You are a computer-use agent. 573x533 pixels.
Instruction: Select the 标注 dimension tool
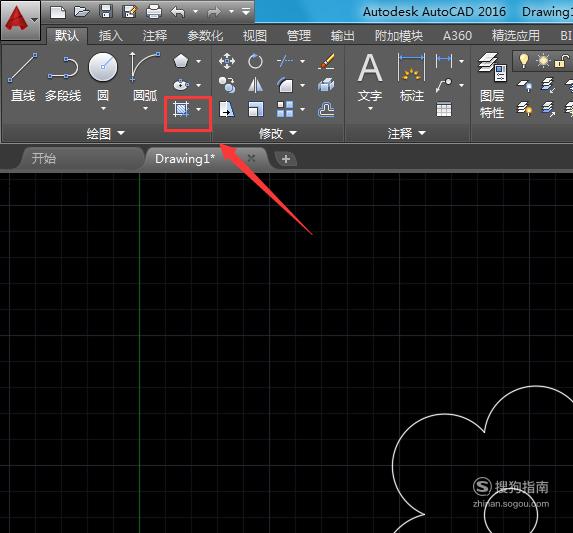point(412,78)
